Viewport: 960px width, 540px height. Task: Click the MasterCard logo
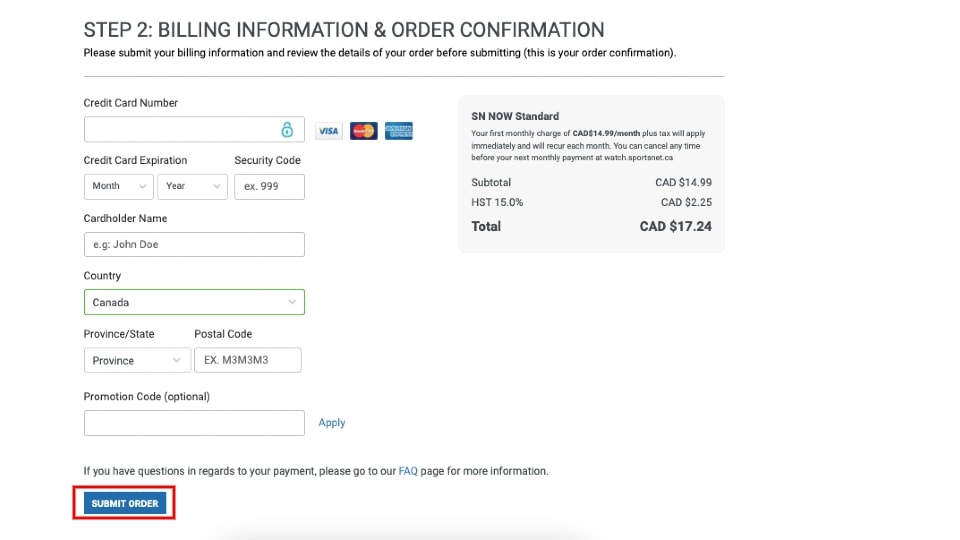click(364, 131)
